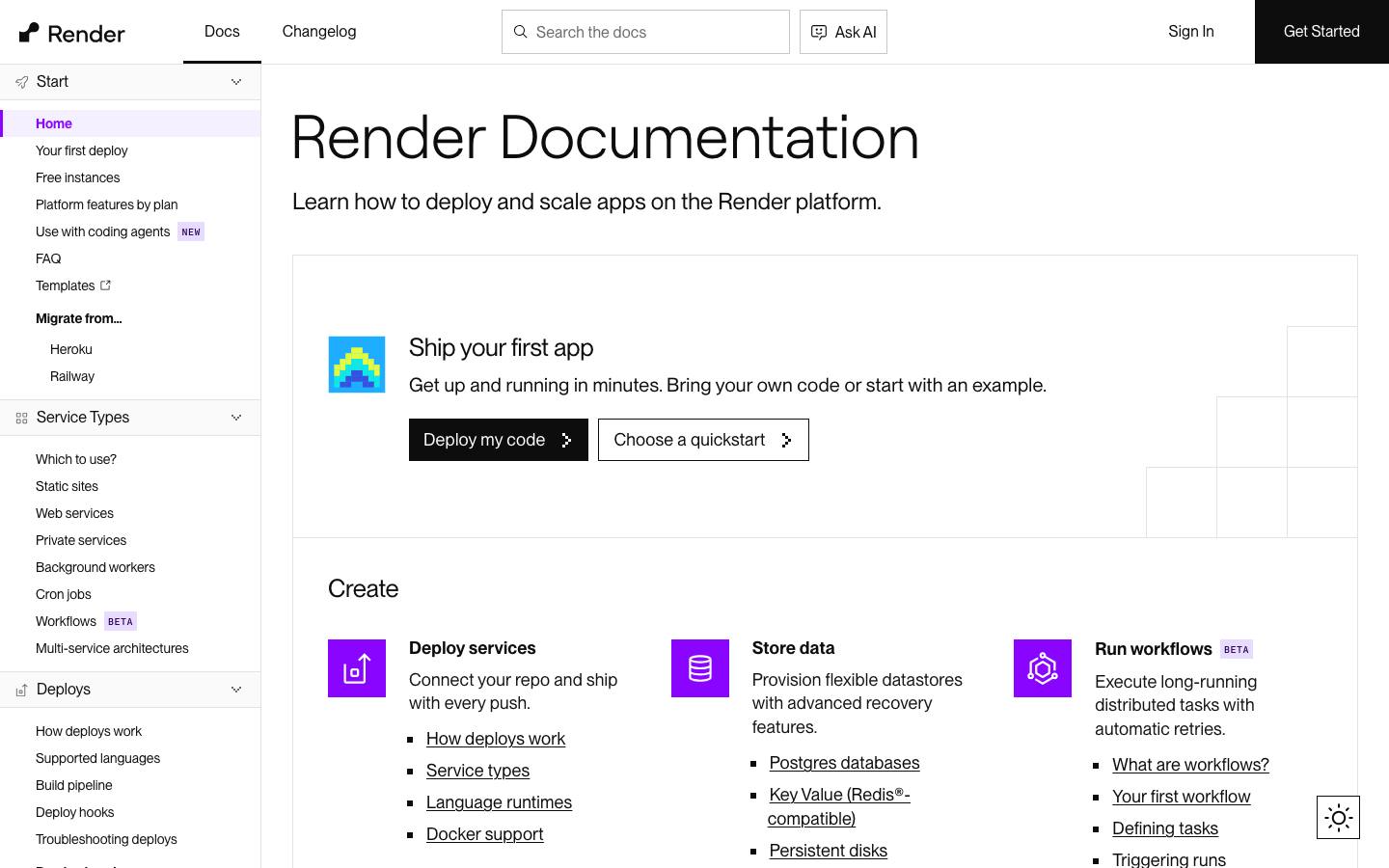Open the Language runtimes link

[x=499, y=802]
